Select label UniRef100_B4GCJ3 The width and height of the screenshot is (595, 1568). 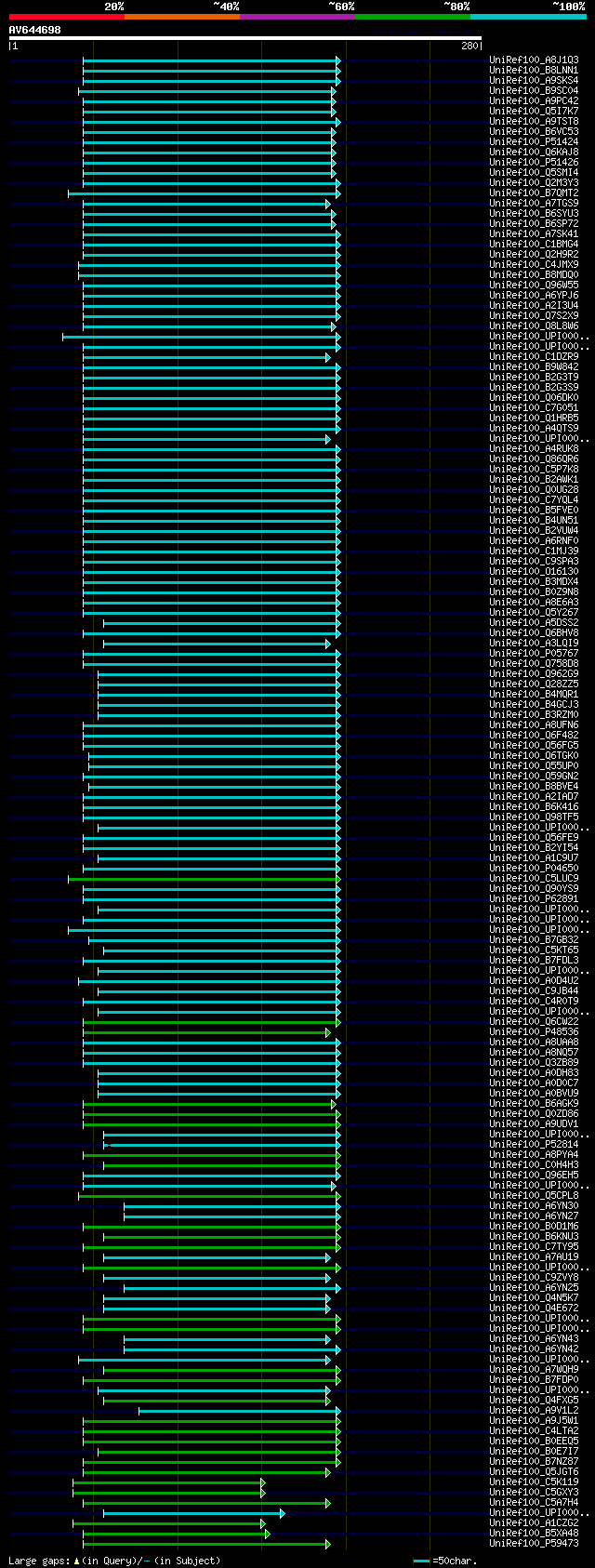click(534, 705)
